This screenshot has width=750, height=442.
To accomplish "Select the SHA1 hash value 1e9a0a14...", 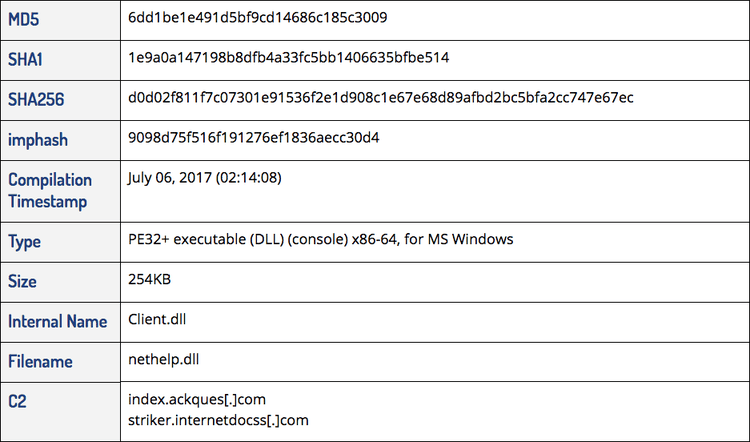I will (x=289, y=58).
